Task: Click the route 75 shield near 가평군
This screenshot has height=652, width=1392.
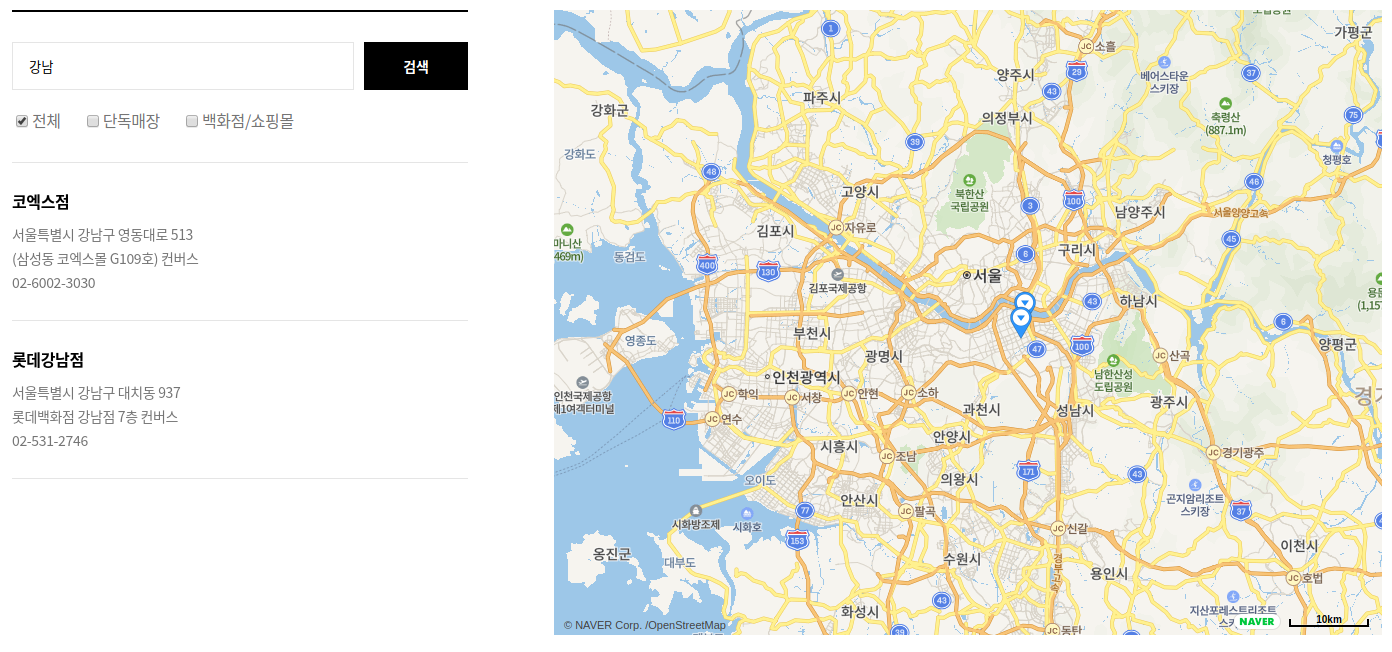Action: pos(1353,114)
